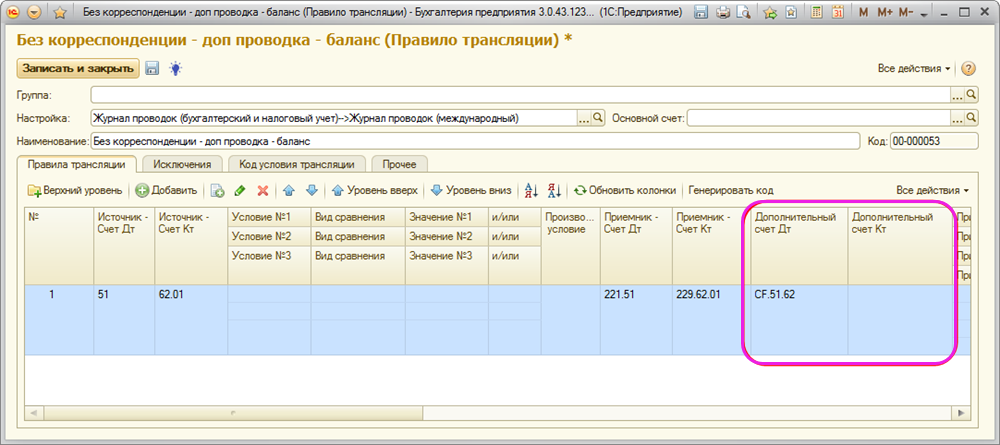Click into the Наименование input field

click(x=475, y=141)
